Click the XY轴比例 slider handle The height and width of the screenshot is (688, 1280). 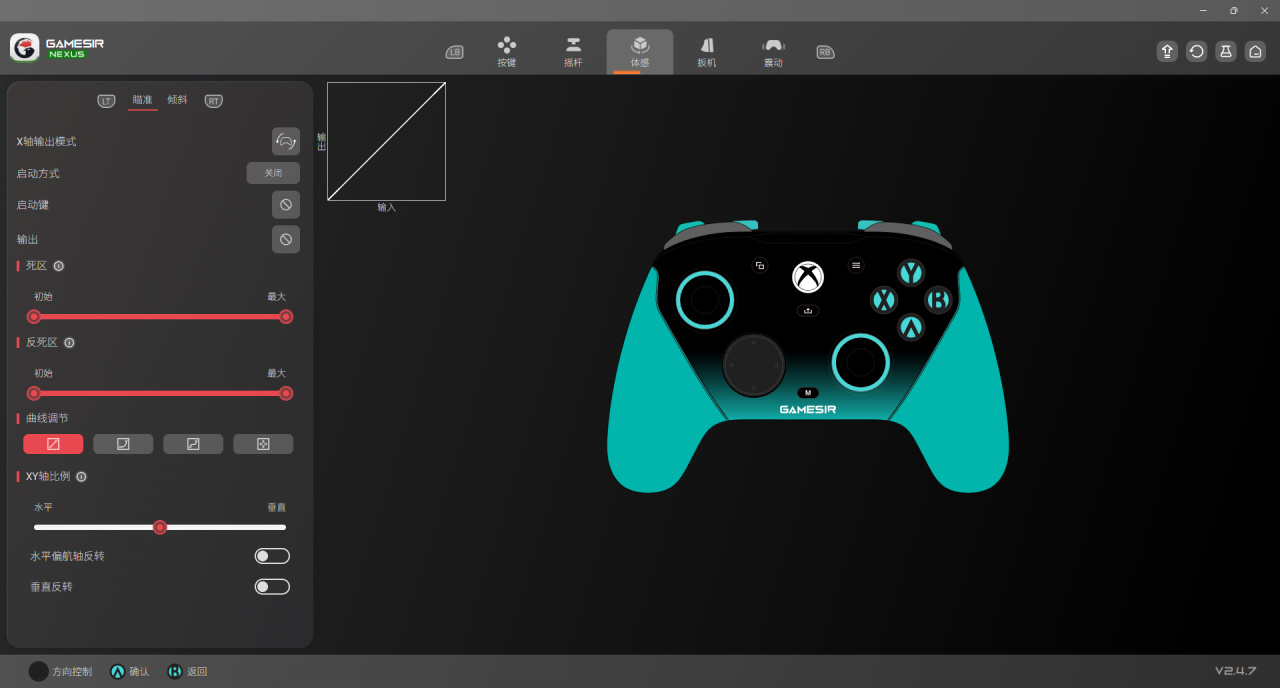pyautogui.click(x=160, y=527)
